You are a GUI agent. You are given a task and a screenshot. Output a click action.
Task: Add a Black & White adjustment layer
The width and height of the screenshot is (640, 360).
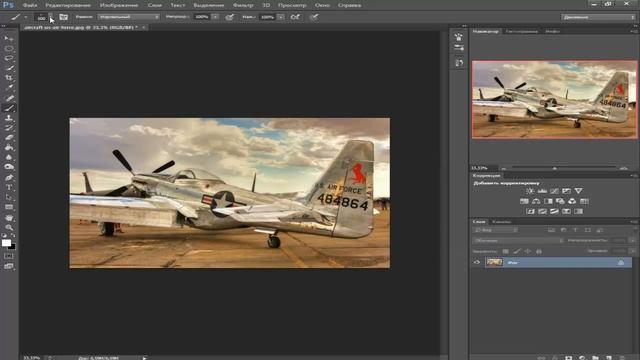pos(548,201)
